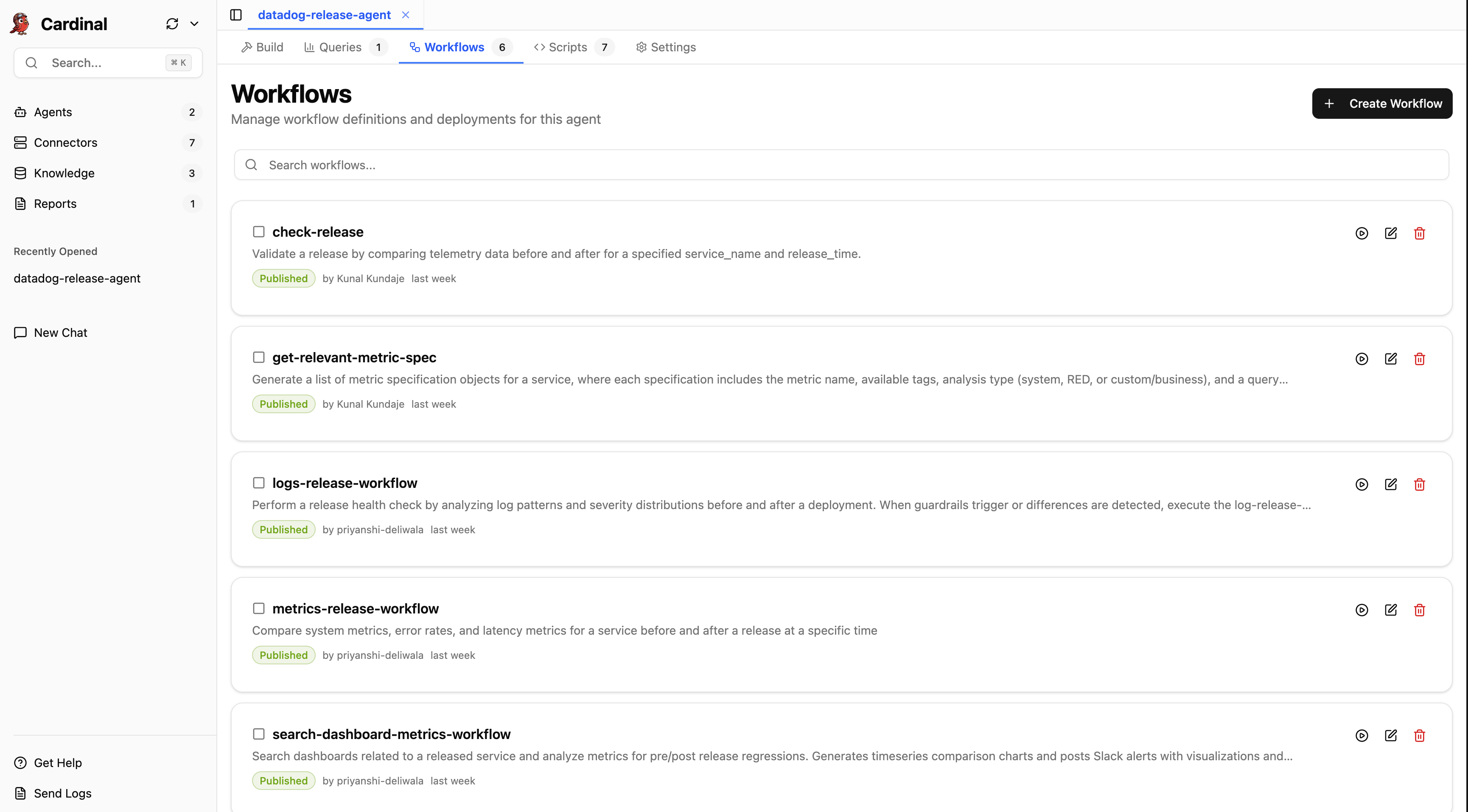Viewport: 1468px width, 812px height.
Task: Run the metrics-release-workflow
Action: tap(1362, 610)
